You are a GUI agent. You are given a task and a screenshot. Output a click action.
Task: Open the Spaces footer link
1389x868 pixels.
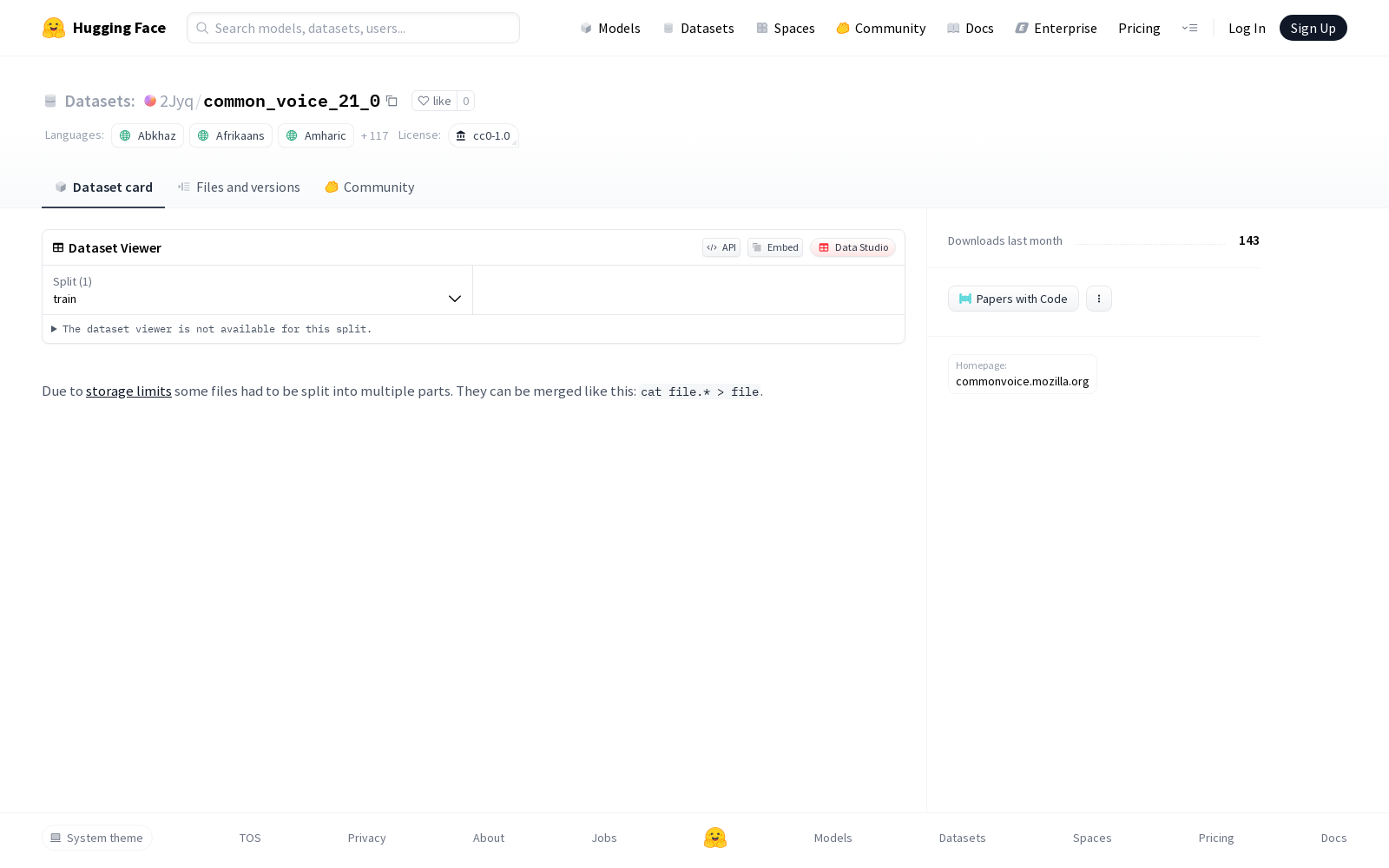coord(1092,838)
